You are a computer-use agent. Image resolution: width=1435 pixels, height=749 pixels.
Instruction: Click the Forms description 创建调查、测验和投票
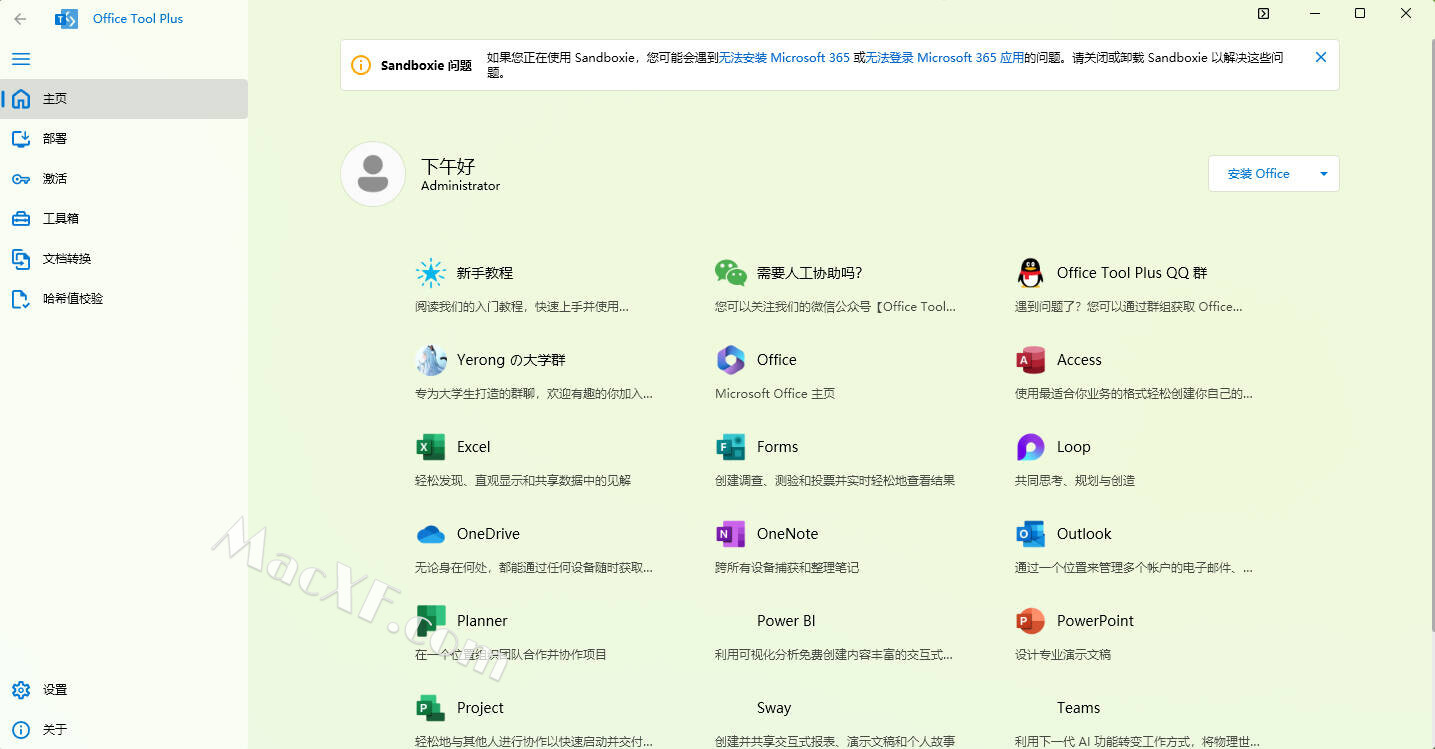click(835, 481)
